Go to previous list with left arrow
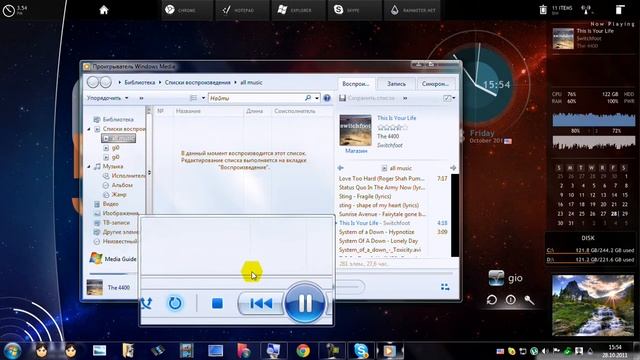 click(340, 168)
